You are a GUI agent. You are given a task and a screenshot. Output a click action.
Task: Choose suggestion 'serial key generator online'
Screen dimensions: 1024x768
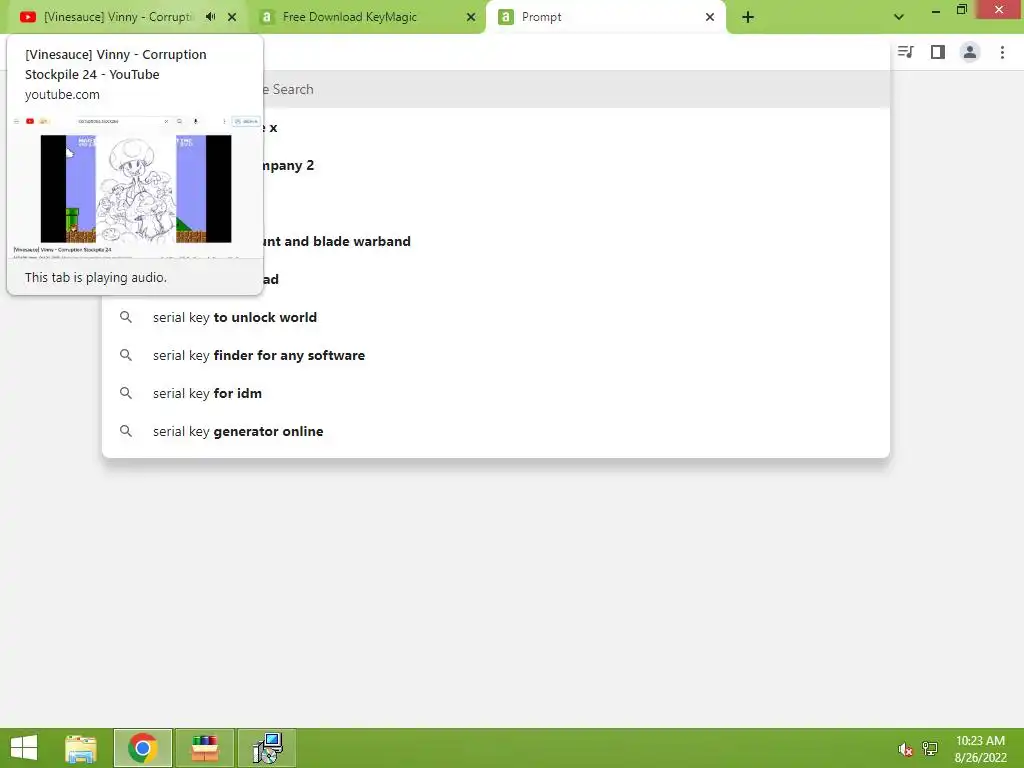point(496,431)
